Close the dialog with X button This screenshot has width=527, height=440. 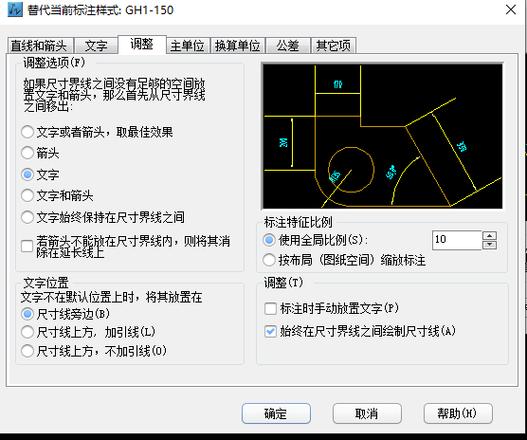point(511,10)
